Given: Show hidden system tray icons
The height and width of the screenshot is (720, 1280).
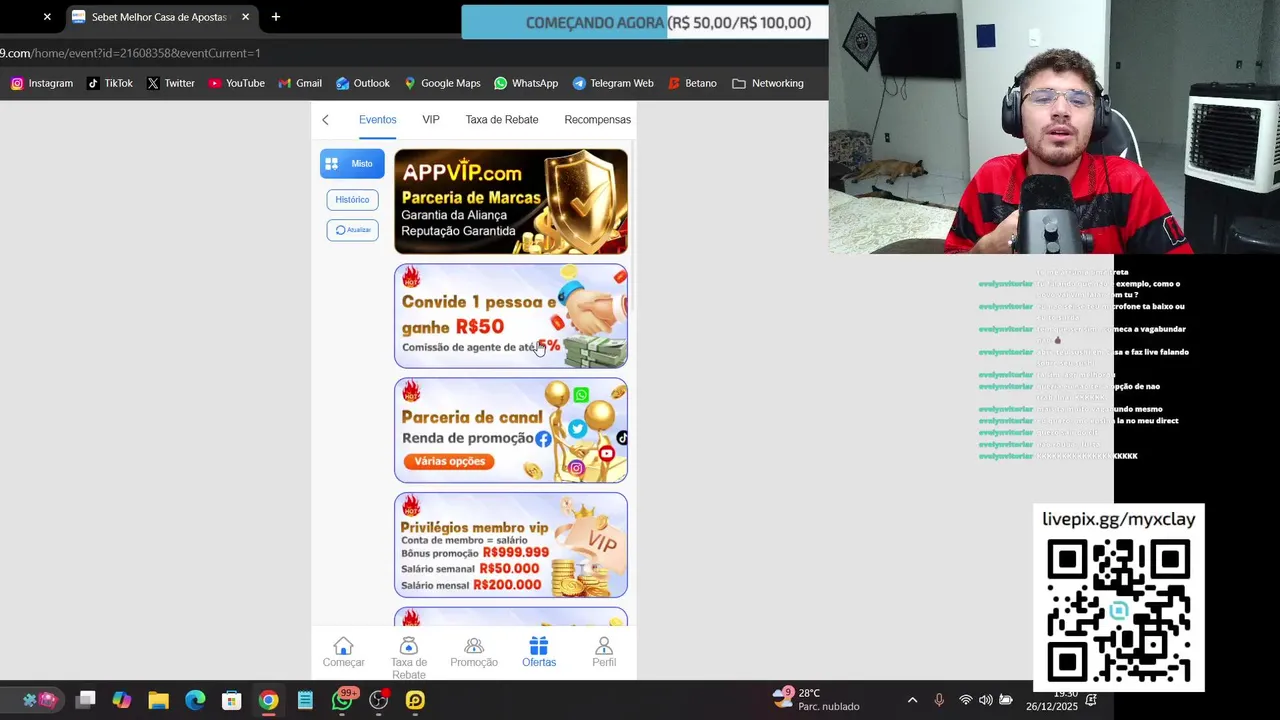Looking at the screenshot, I should click(x=912, y=700).
